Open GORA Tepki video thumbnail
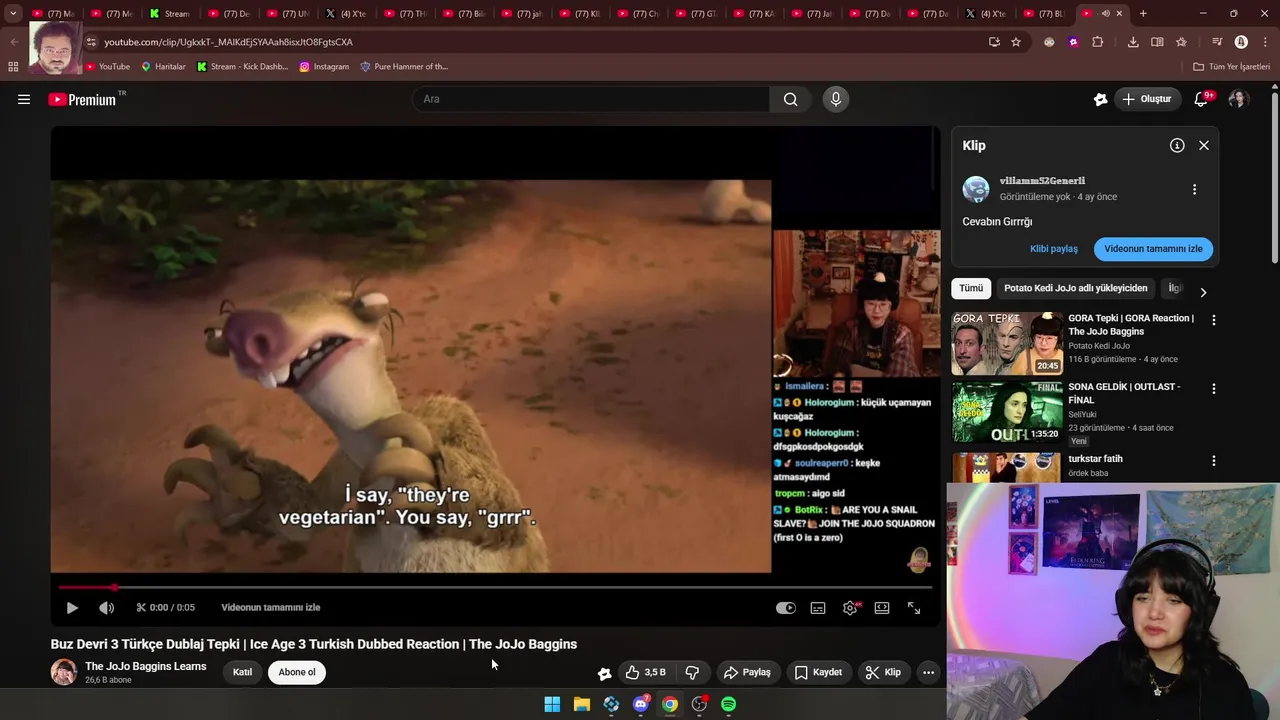This screenshot has width=1280, height=720. point(1007,343)
